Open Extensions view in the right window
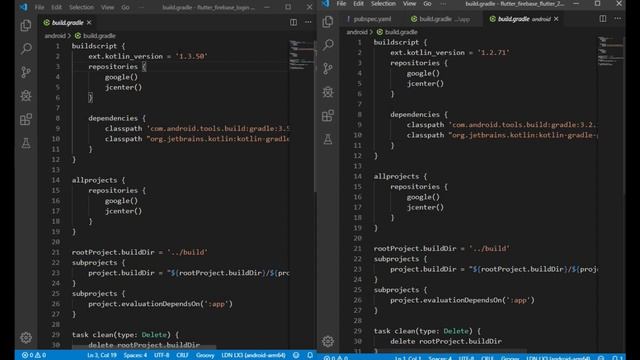Viewport: 640px width, 360px height. [x=328, y=116]
